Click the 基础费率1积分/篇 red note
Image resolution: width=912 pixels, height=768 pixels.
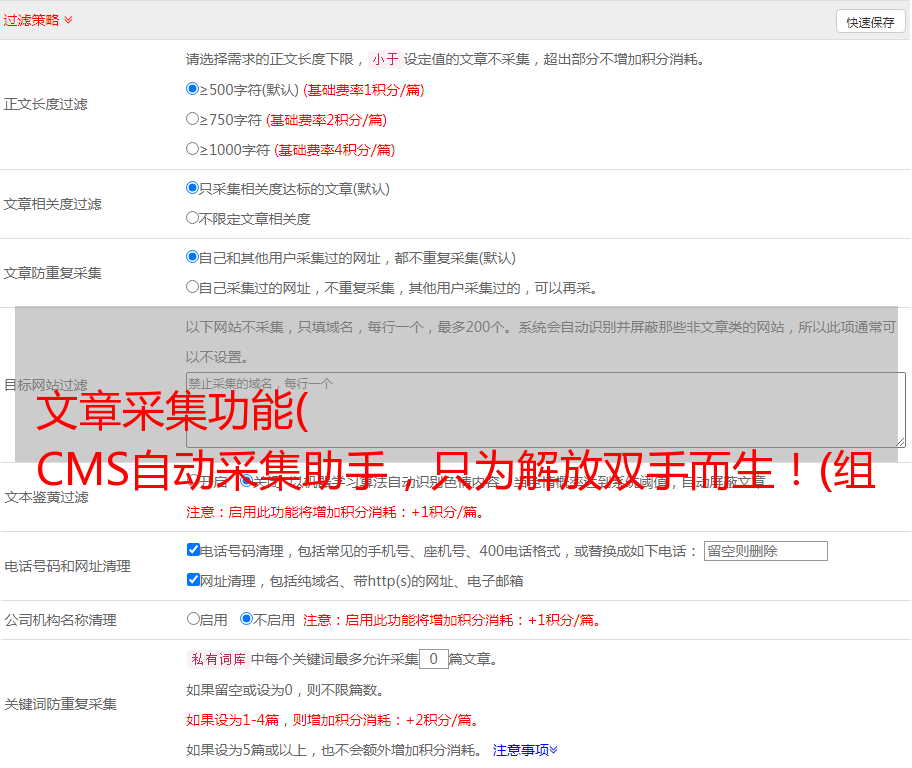364,90
